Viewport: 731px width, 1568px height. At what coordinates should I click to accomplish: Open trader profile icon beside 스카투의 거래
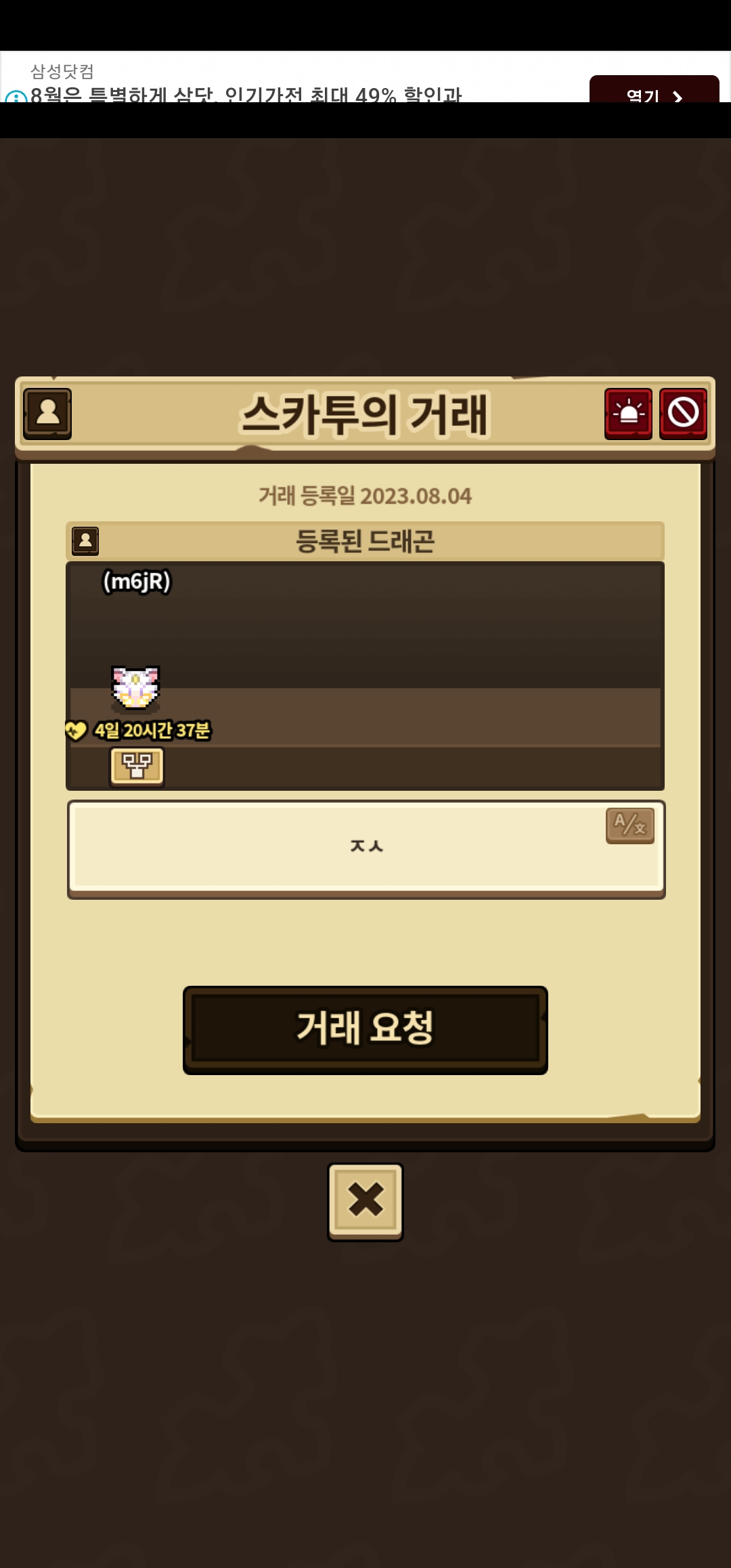(x=47, y=413)
